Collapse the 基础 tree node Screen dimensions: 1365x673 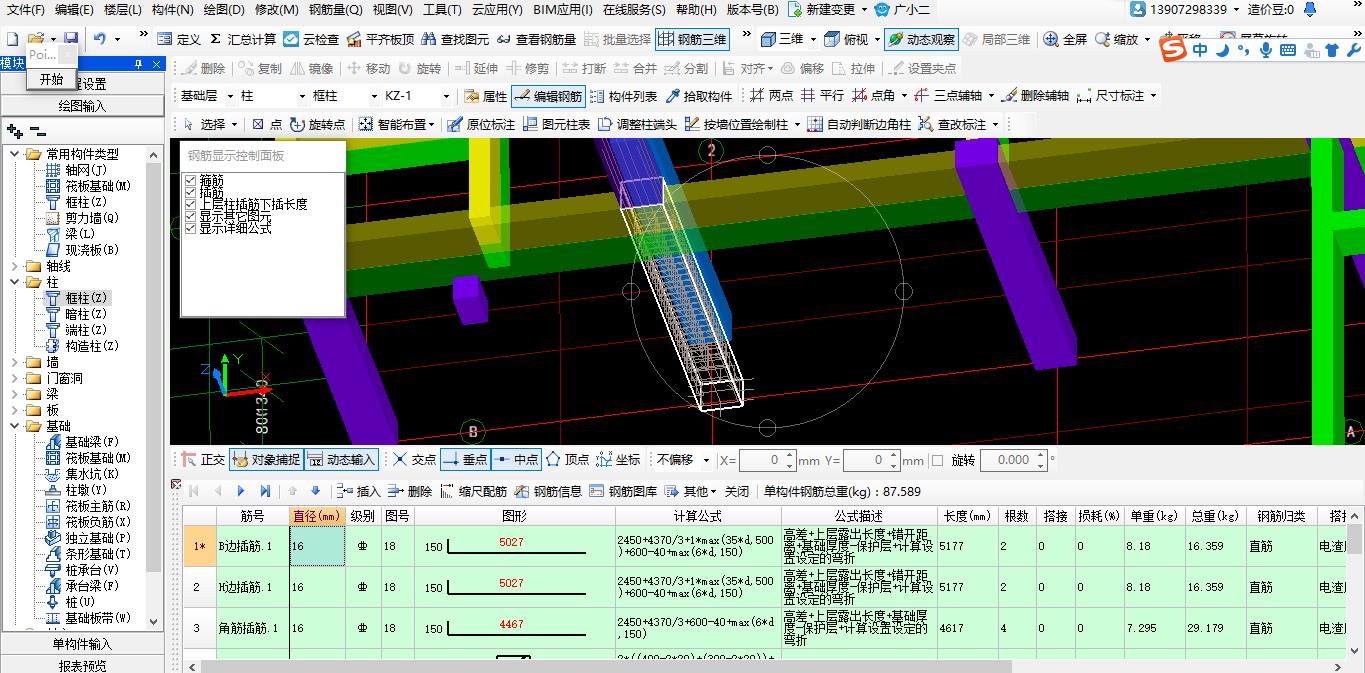[14, 426]
